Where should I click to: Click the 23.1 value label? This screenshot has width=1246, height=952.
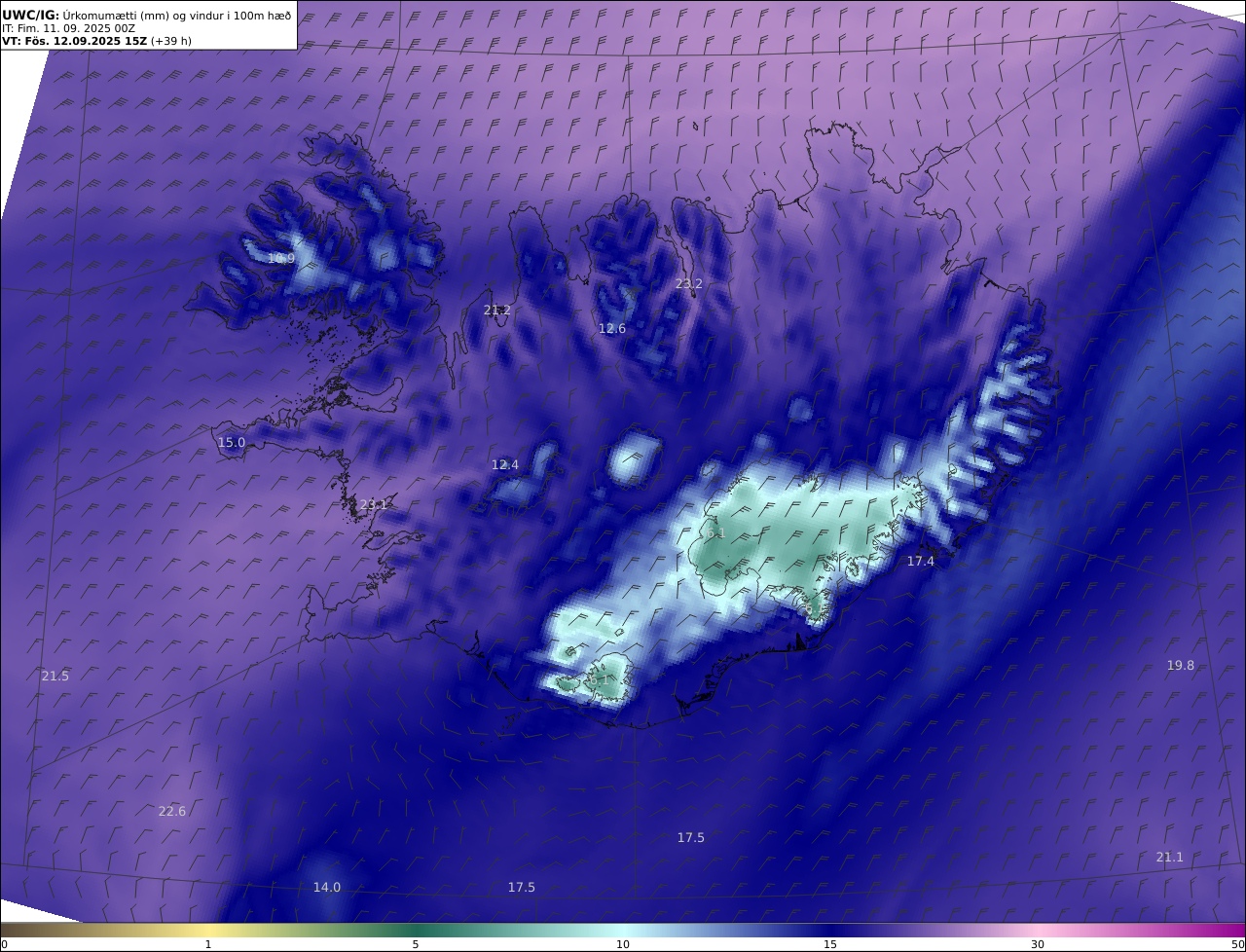click(374, 504)
